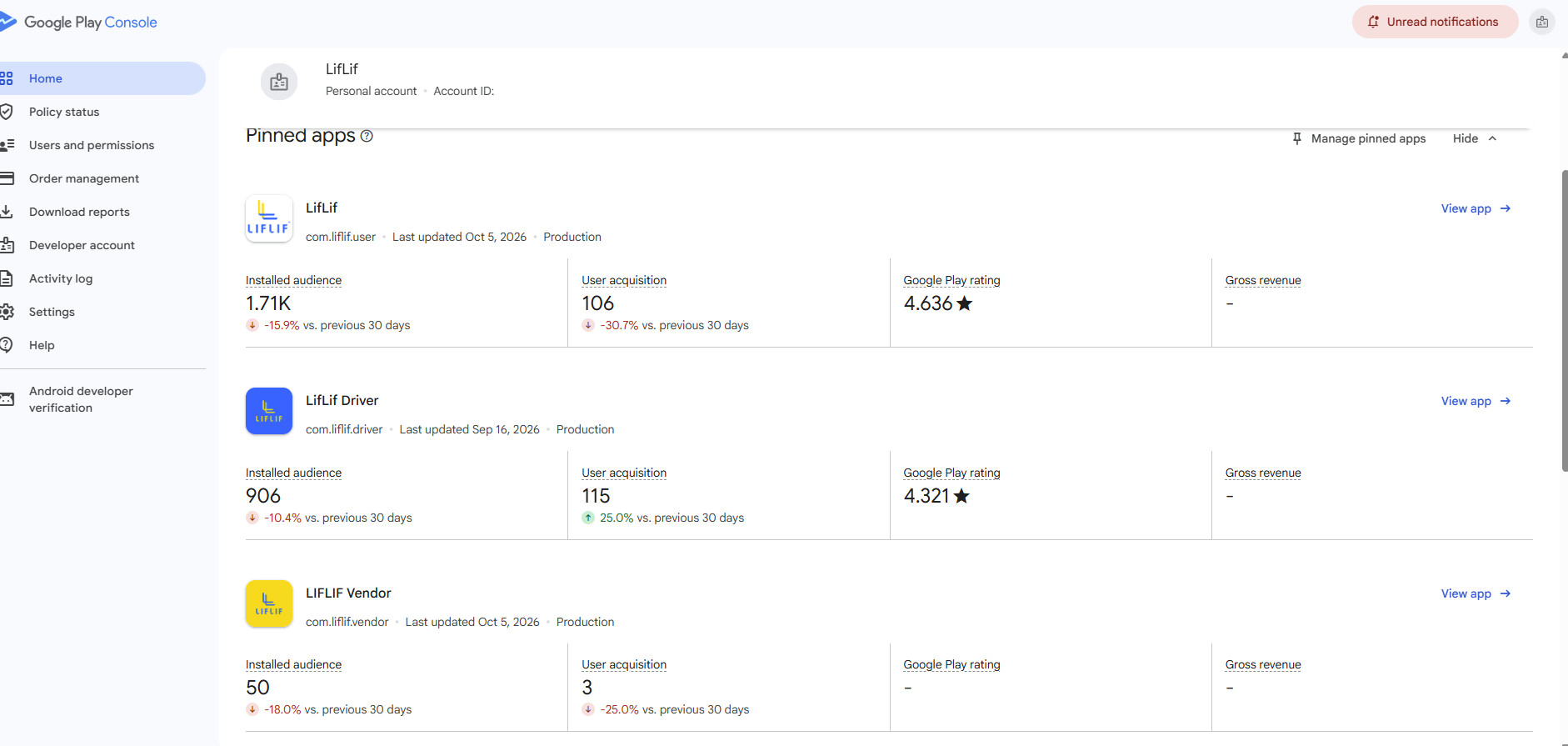The image size is (1568, 746).
Task: Click the Google Play Console logo
Action: click(79, 23)
